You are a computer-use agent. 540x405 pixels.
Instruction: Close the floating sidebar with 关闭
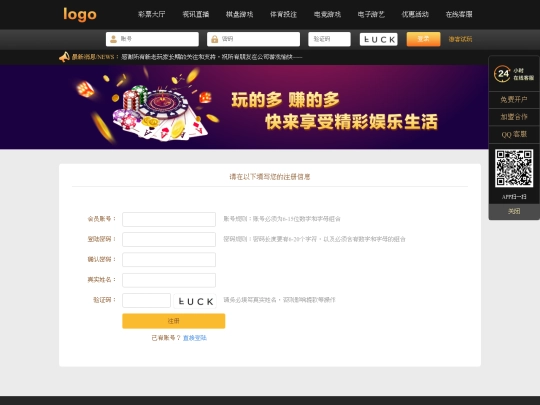coord(514,211)
